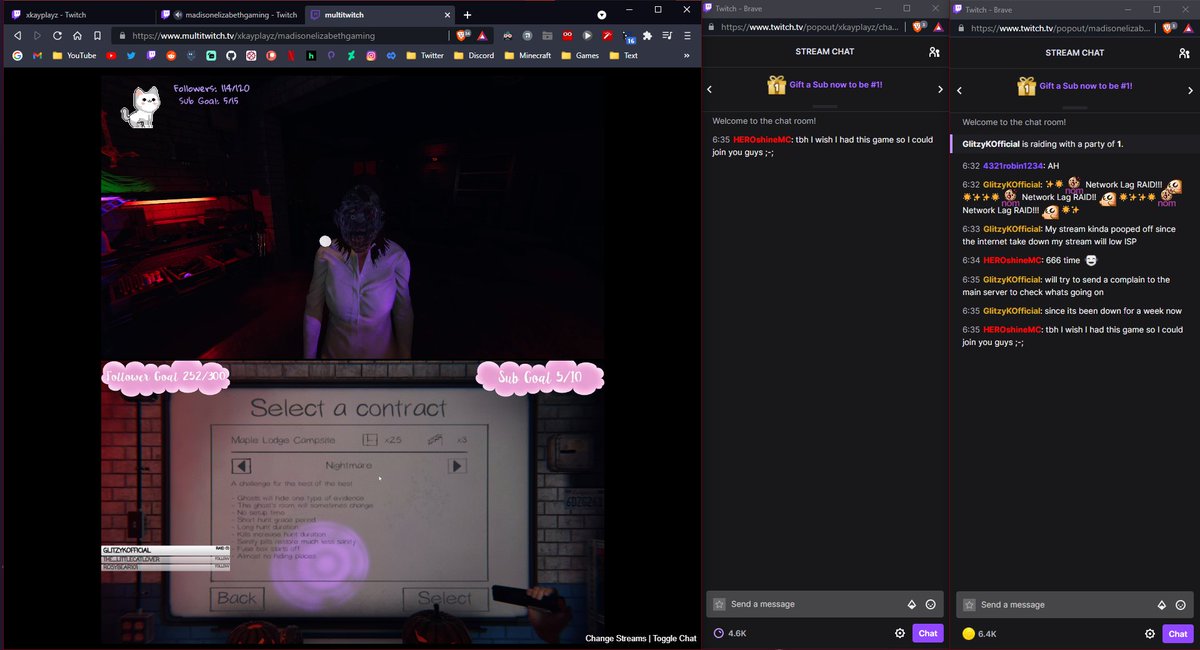Click the xkayplayz stream video

coord(352,218)
